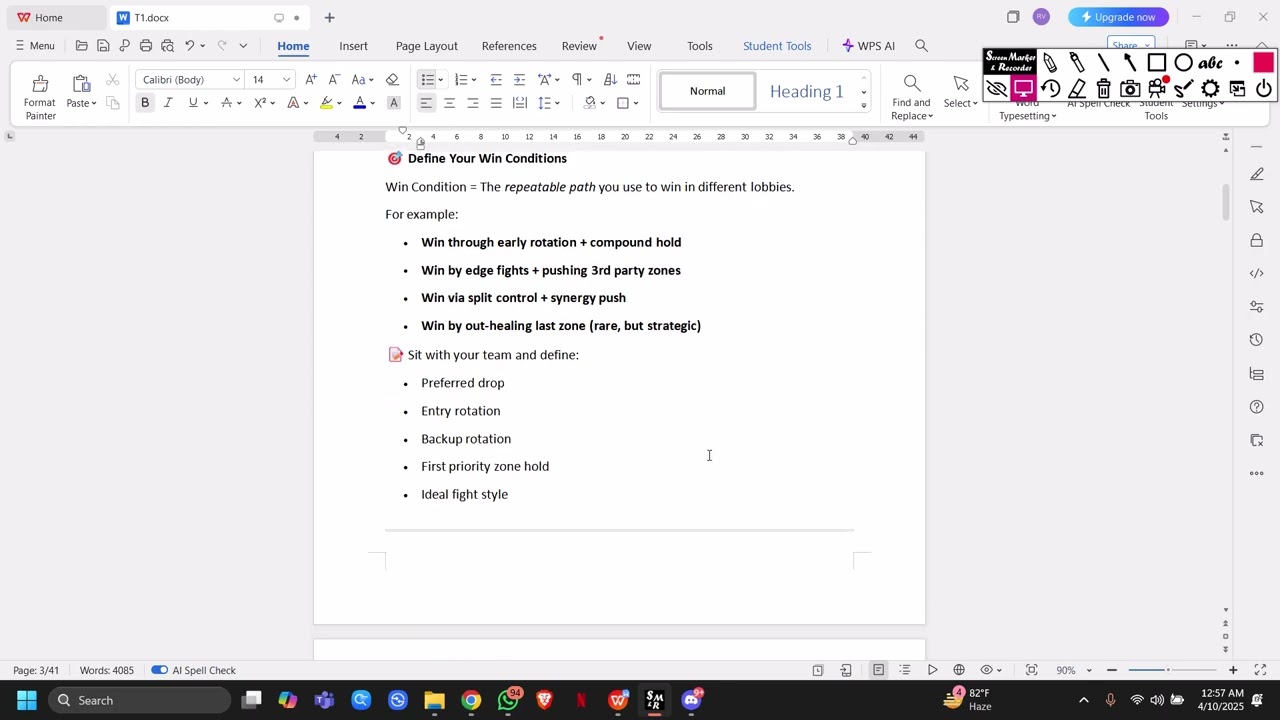Toggle justify alignment button
The width and height of the screenshot is (1280, 720).
tap(496, 103)
